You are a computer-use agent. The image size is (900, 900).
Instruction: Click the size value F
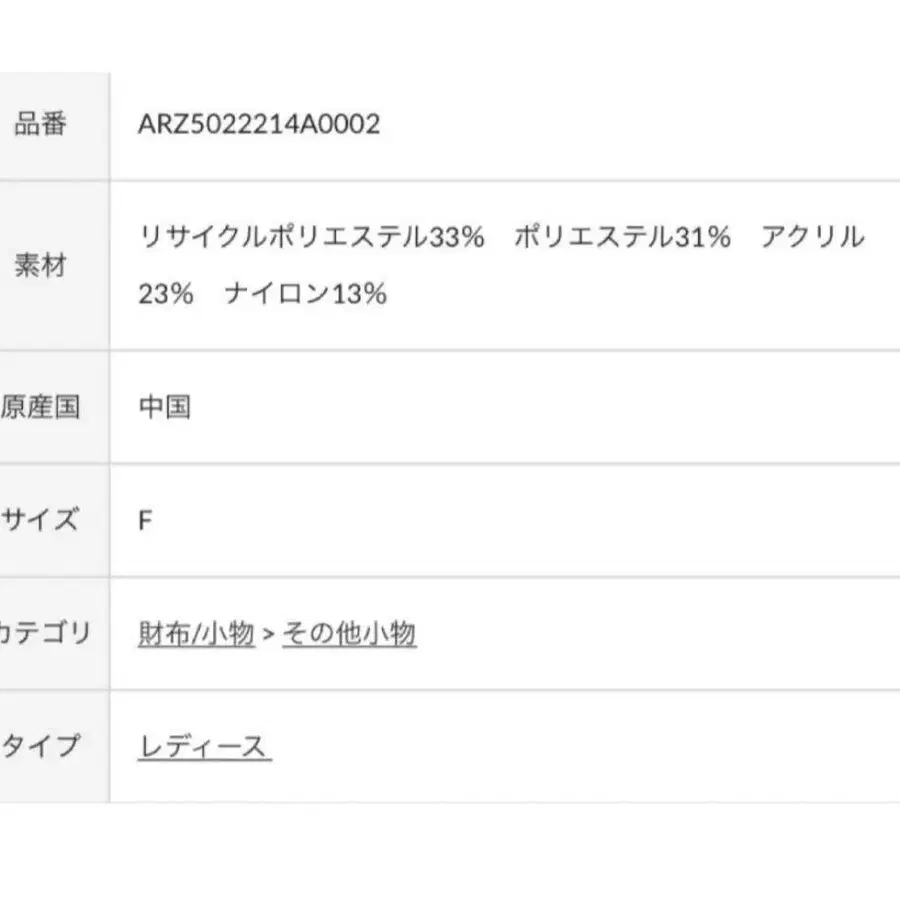(145, 521)
